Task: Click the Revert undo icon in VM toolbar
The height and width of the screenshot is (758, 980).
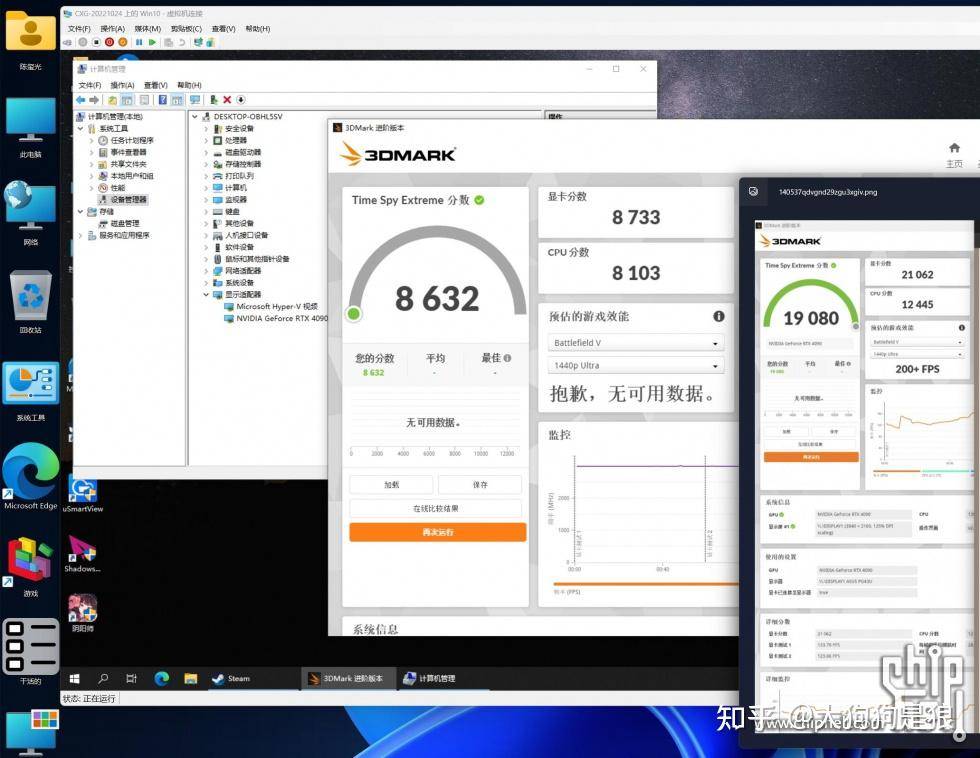Action: [181, 42]
